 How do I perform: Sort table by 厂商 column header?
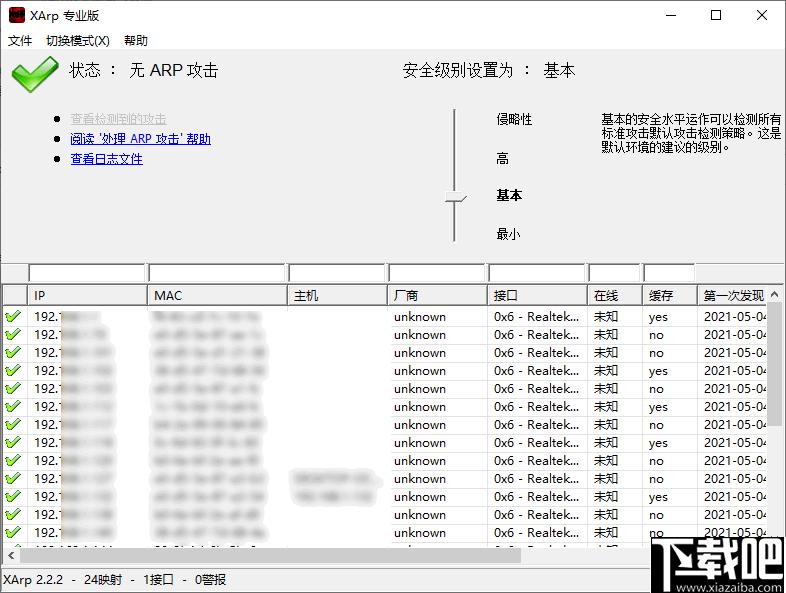437,296
